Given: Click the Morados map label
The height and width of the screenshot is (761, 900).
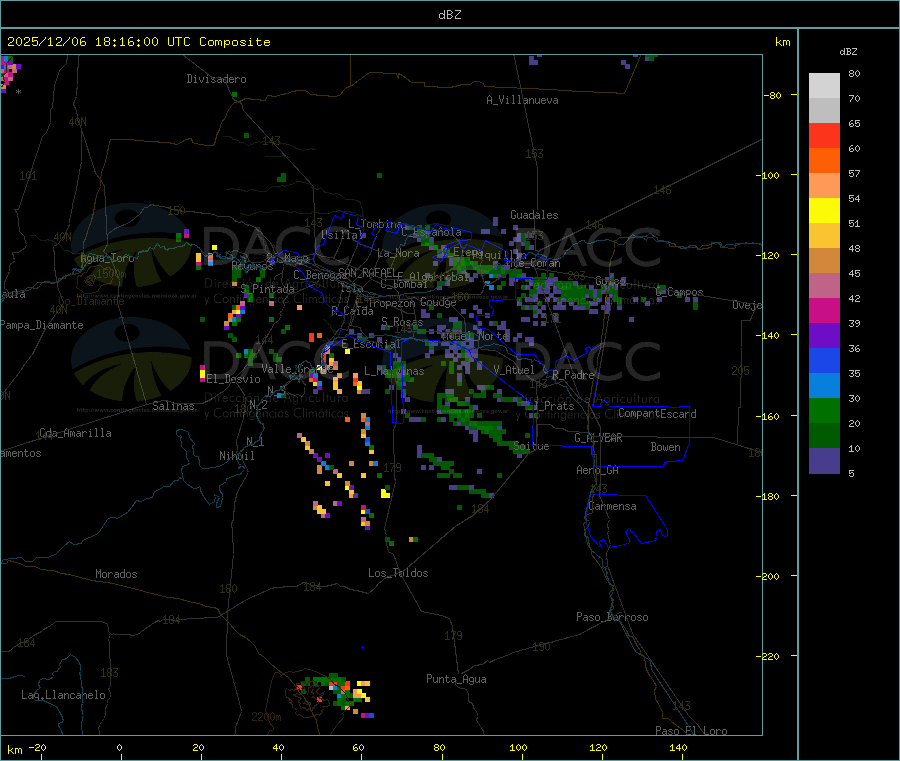Looking at the screenshot, I should (116, 574).
